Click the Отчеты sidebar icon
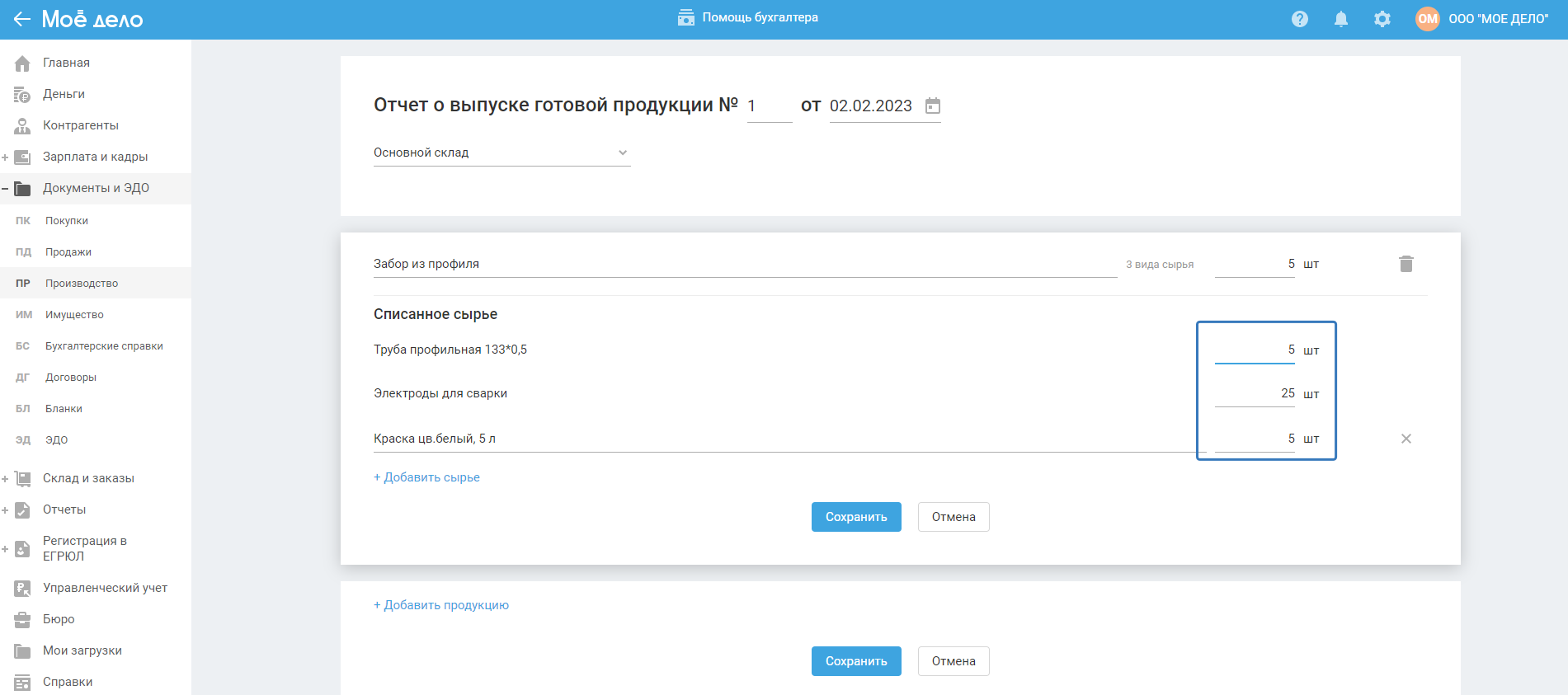 (22, 510)
